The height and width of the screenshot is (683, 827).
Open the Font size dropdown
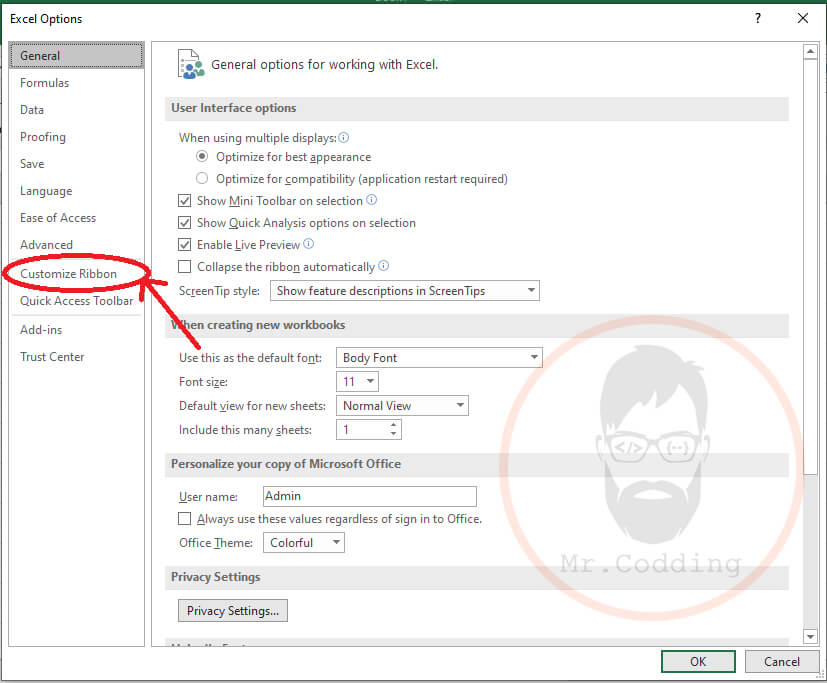[x=358, y=381]
